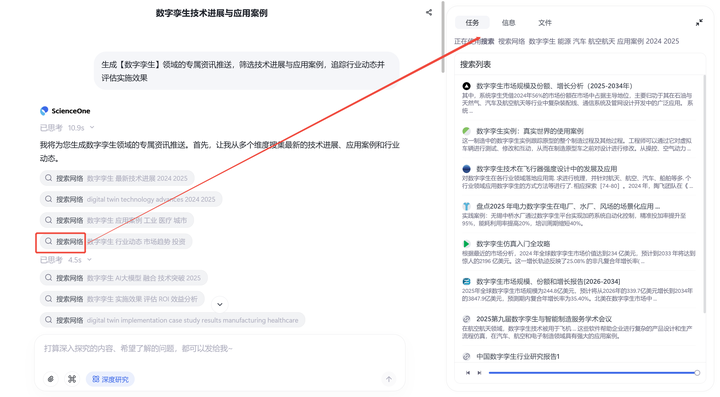Click the command shortcut icon in the input box
The image size is (720, 397).
72,379
